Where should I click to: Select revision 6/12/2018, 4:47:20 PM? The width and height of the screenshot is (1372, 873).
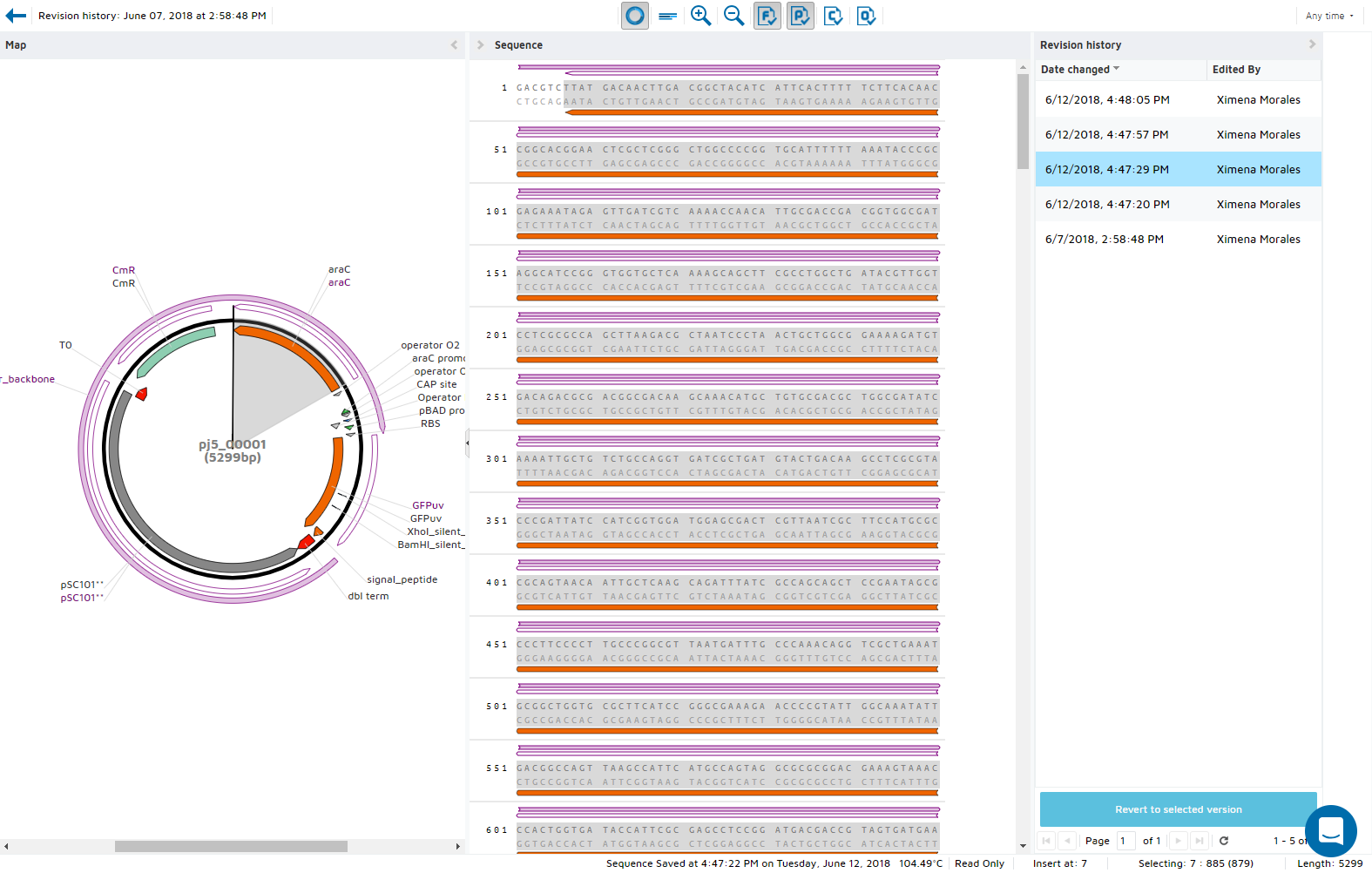click(1178, 204)
